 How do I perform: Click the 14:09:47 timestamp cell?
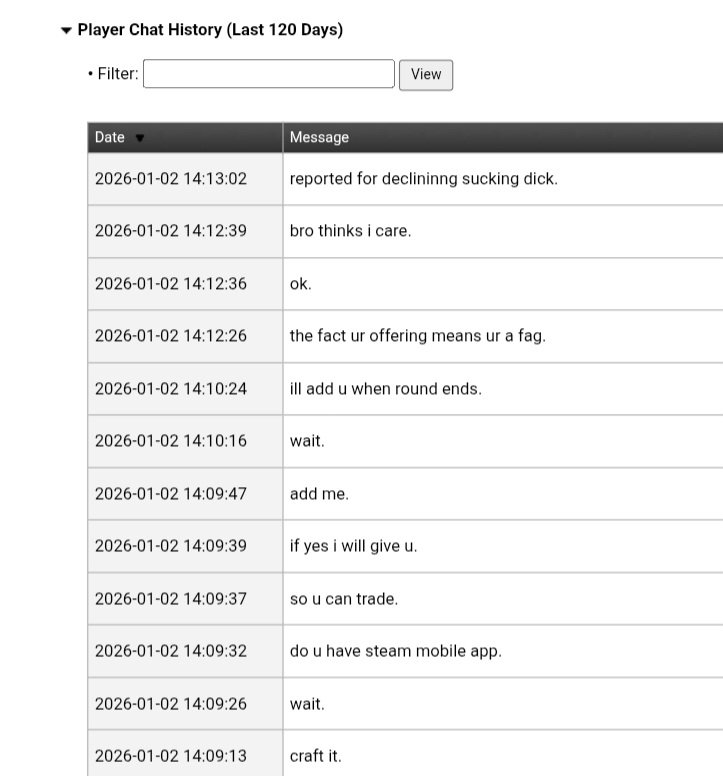[171, 493]
